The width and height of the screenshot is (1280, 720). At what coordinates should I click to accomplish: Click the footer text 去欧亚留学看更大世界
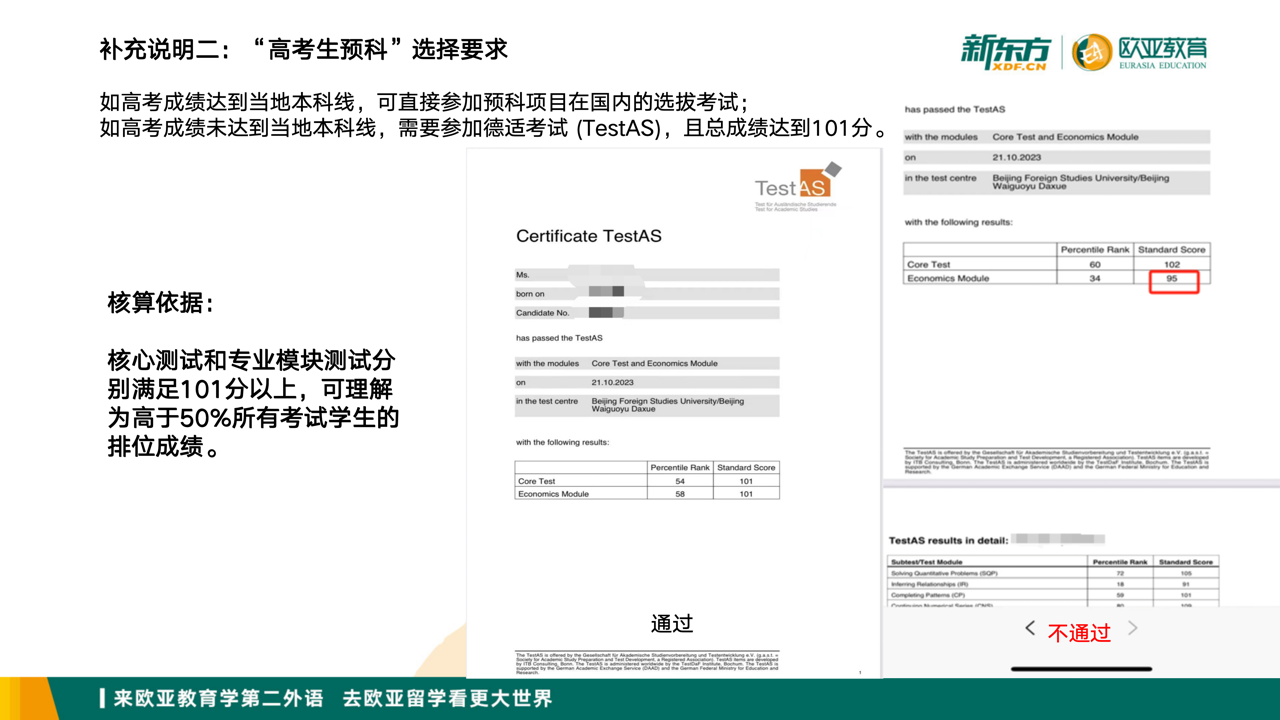pos(447,698)
